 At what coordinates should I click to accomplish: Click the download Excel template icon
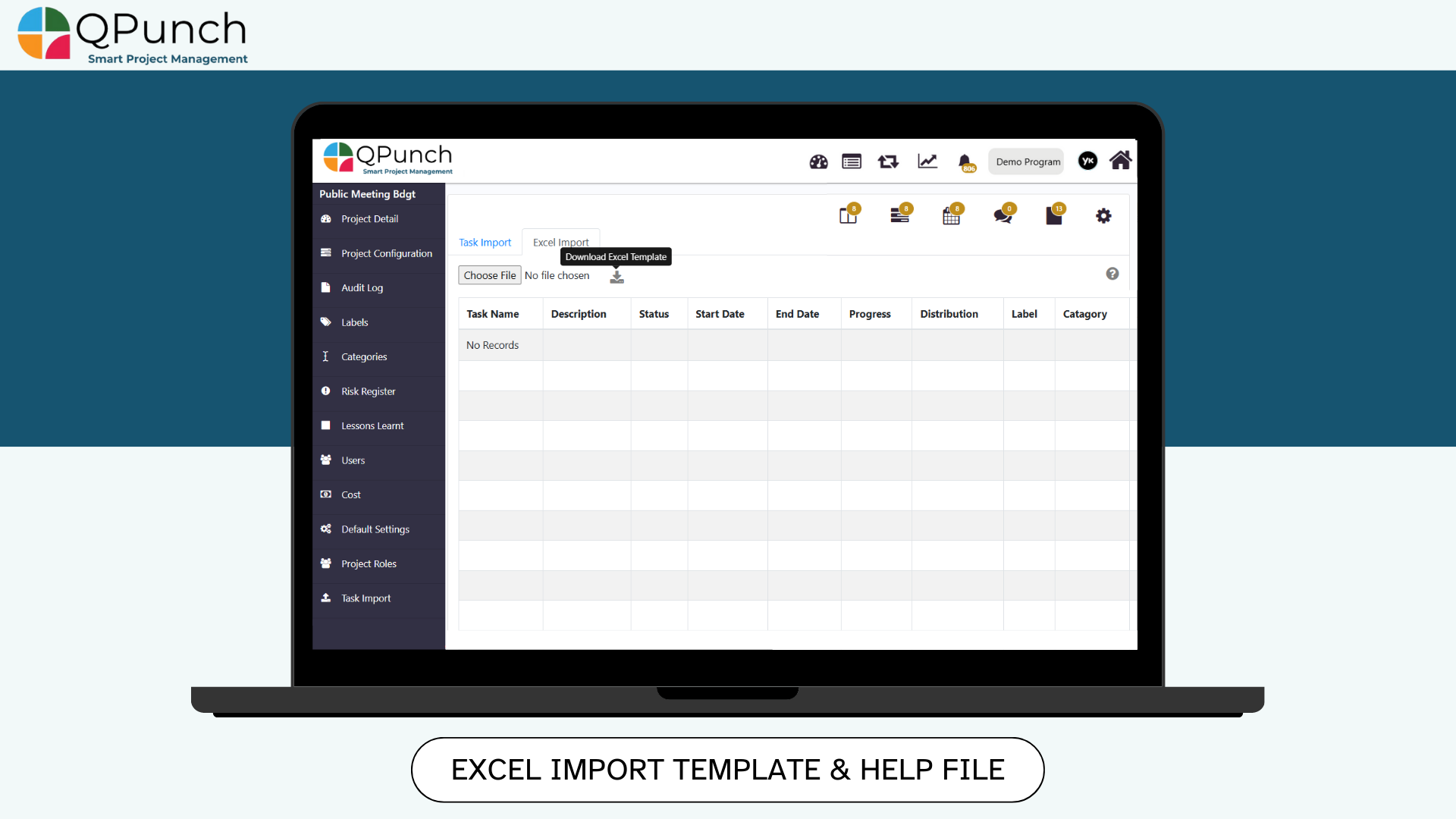click(617, 278)
